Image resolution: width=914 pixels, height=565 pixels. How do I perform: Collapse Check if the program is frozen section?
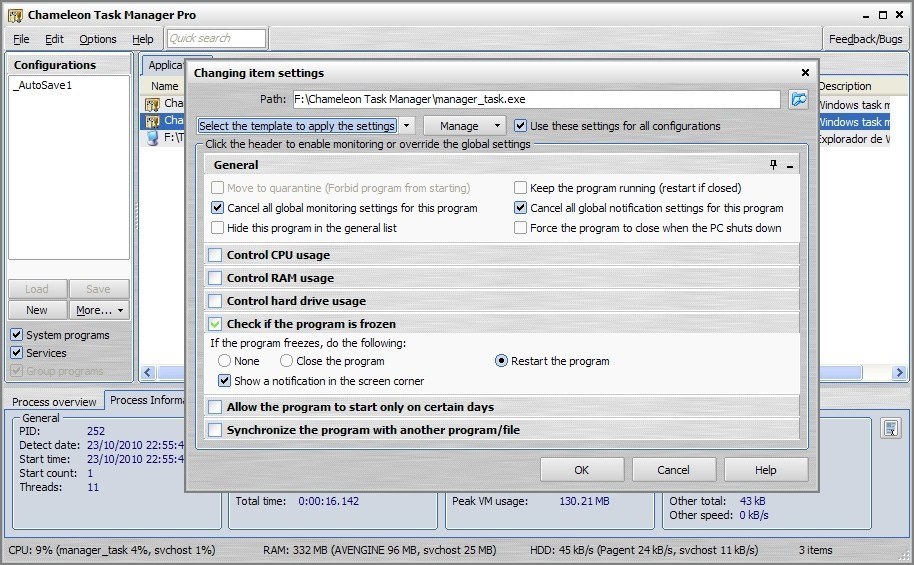click(501, 324)
